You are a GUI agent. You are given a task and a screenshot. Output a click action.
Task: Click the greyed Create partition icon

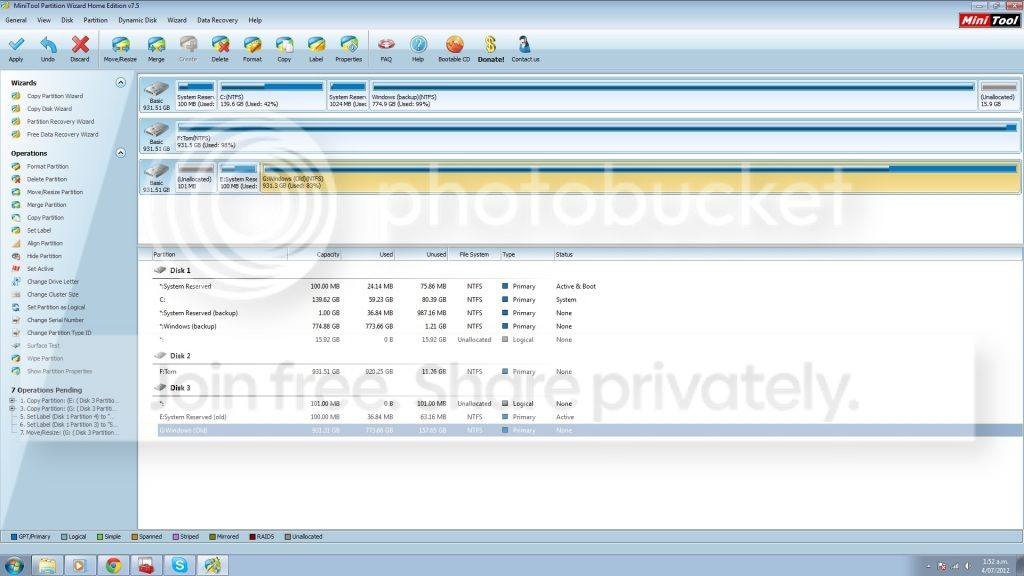(188, 49)
